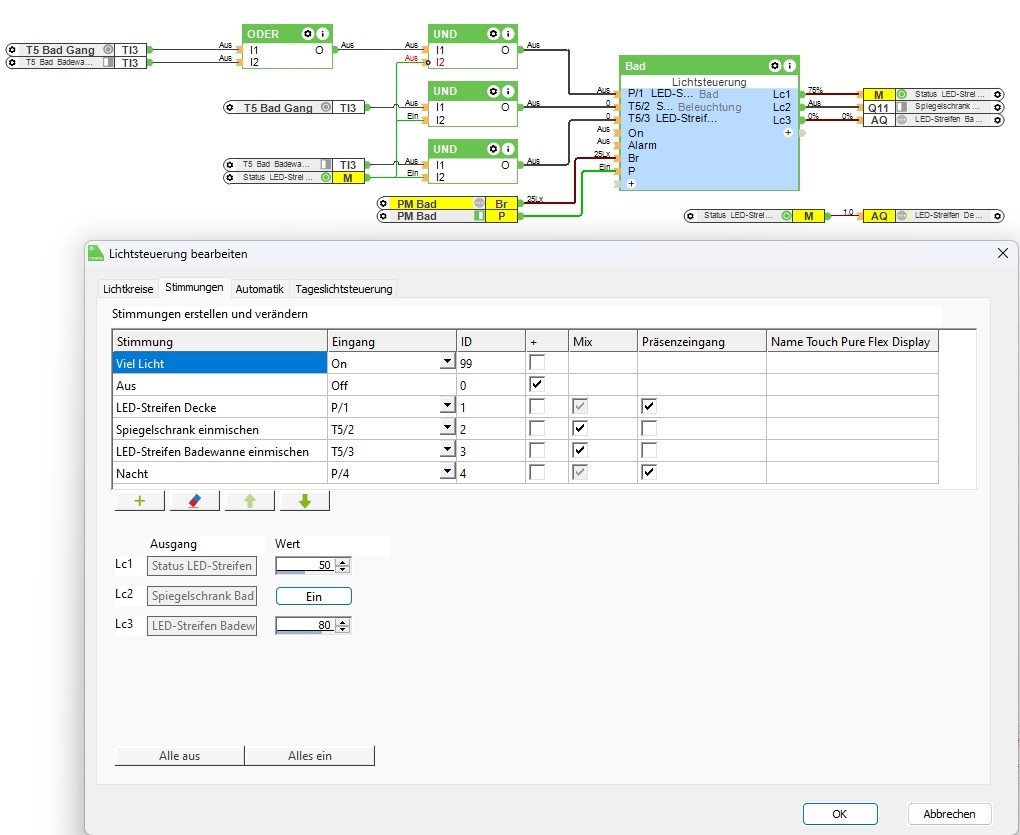Open the Tageslichtsteuerung tab
The height and width of the screenshot is (835, 1020).
click(344, 289)
